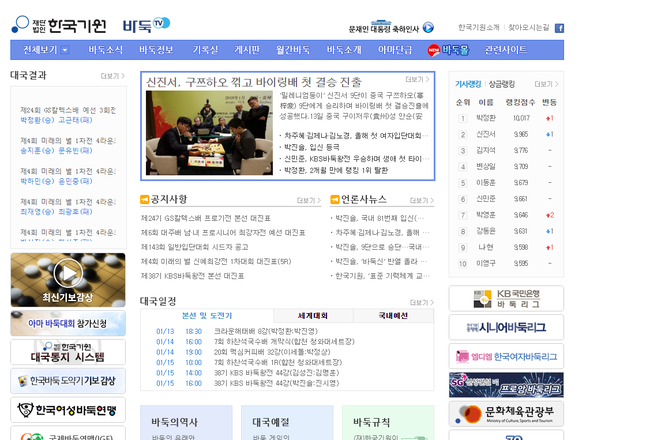
Task: Open 대국통지 시스템 banner
Action: (x=68, y=352)
